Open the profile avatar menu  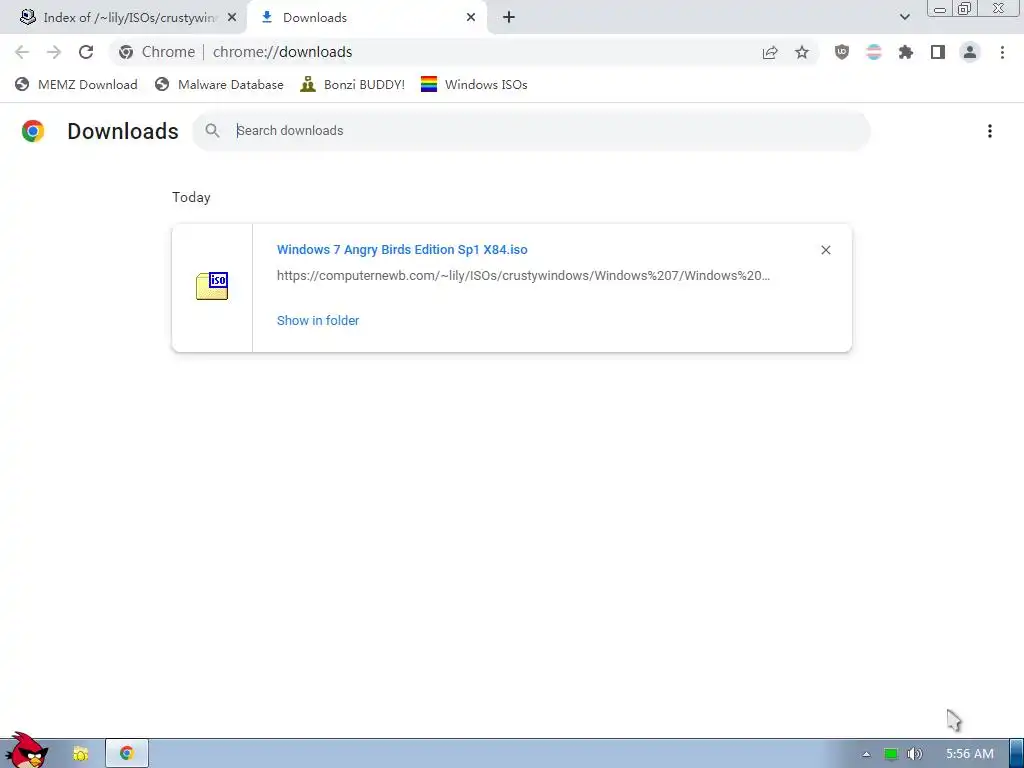click(x=970, y=52)
